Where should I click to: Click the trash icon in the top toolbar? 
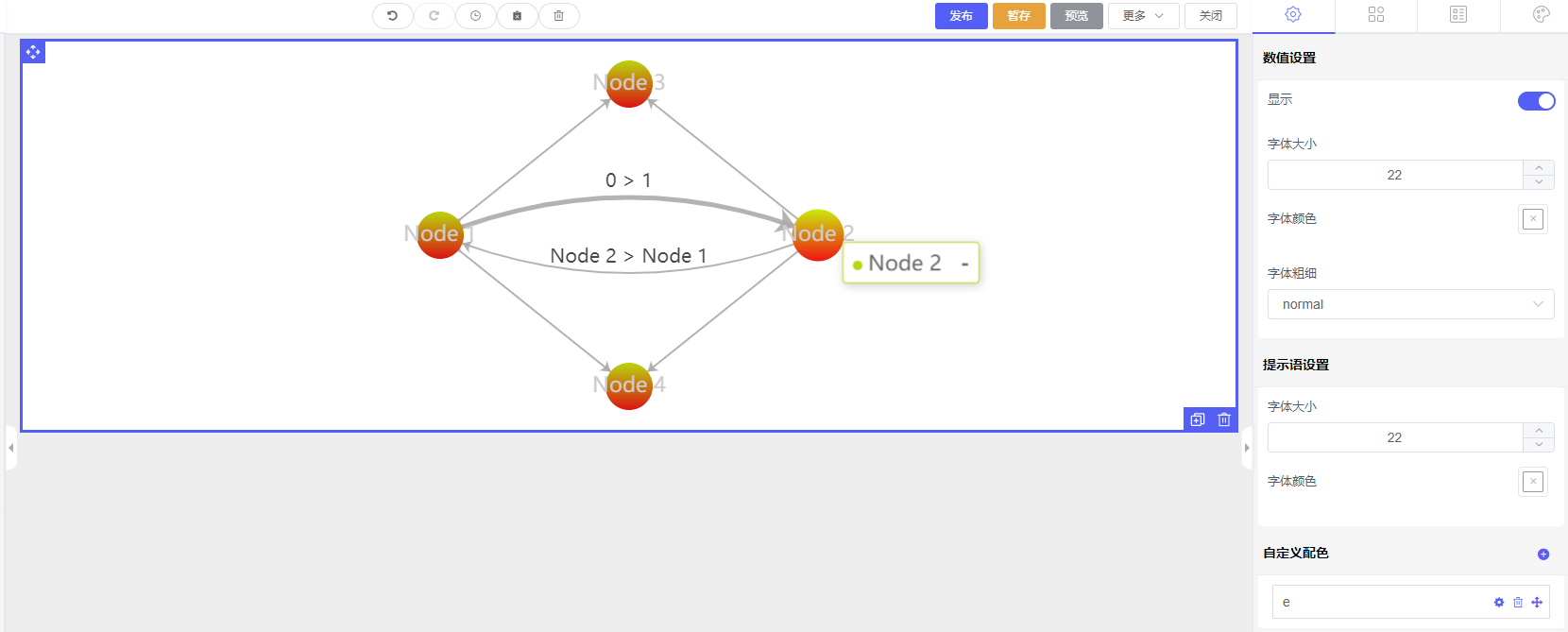pos(558,16)
